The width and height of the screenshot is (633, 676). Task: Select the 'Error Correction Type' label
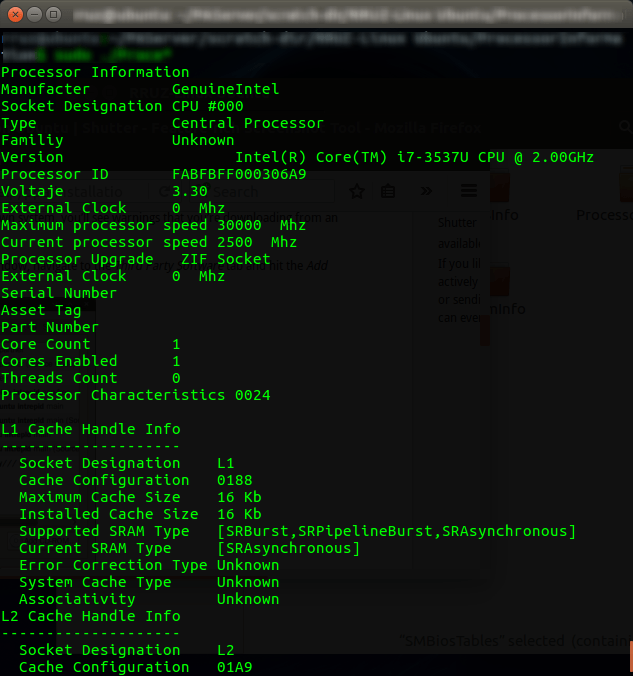pos(113,565)
